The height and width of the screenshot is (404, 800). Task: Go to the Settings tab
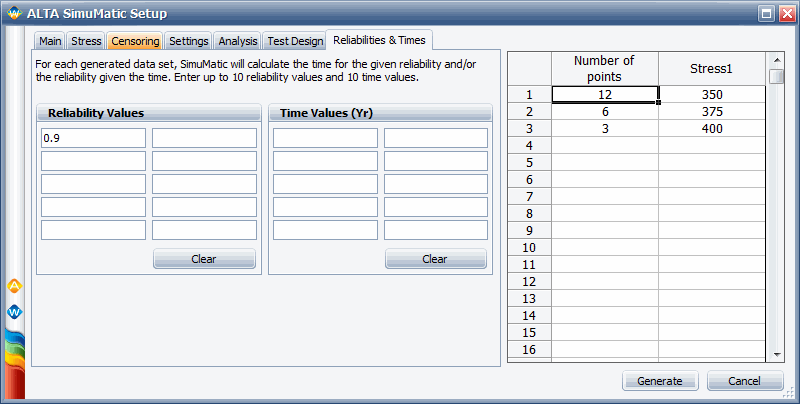[189, 41]
